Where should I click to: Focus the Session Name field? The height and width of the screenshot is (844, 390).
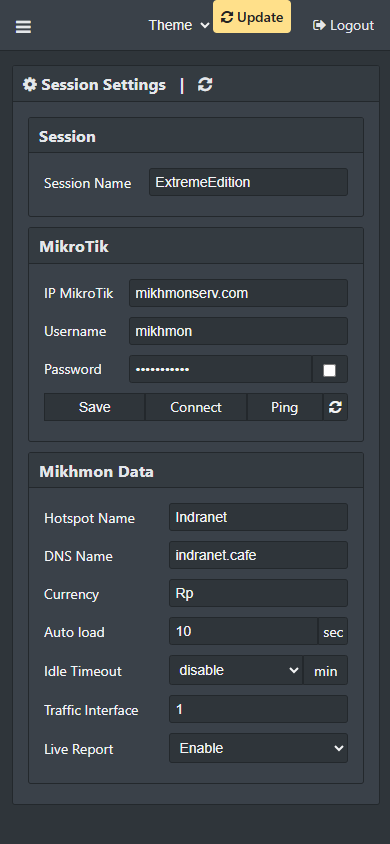(249, 182)
